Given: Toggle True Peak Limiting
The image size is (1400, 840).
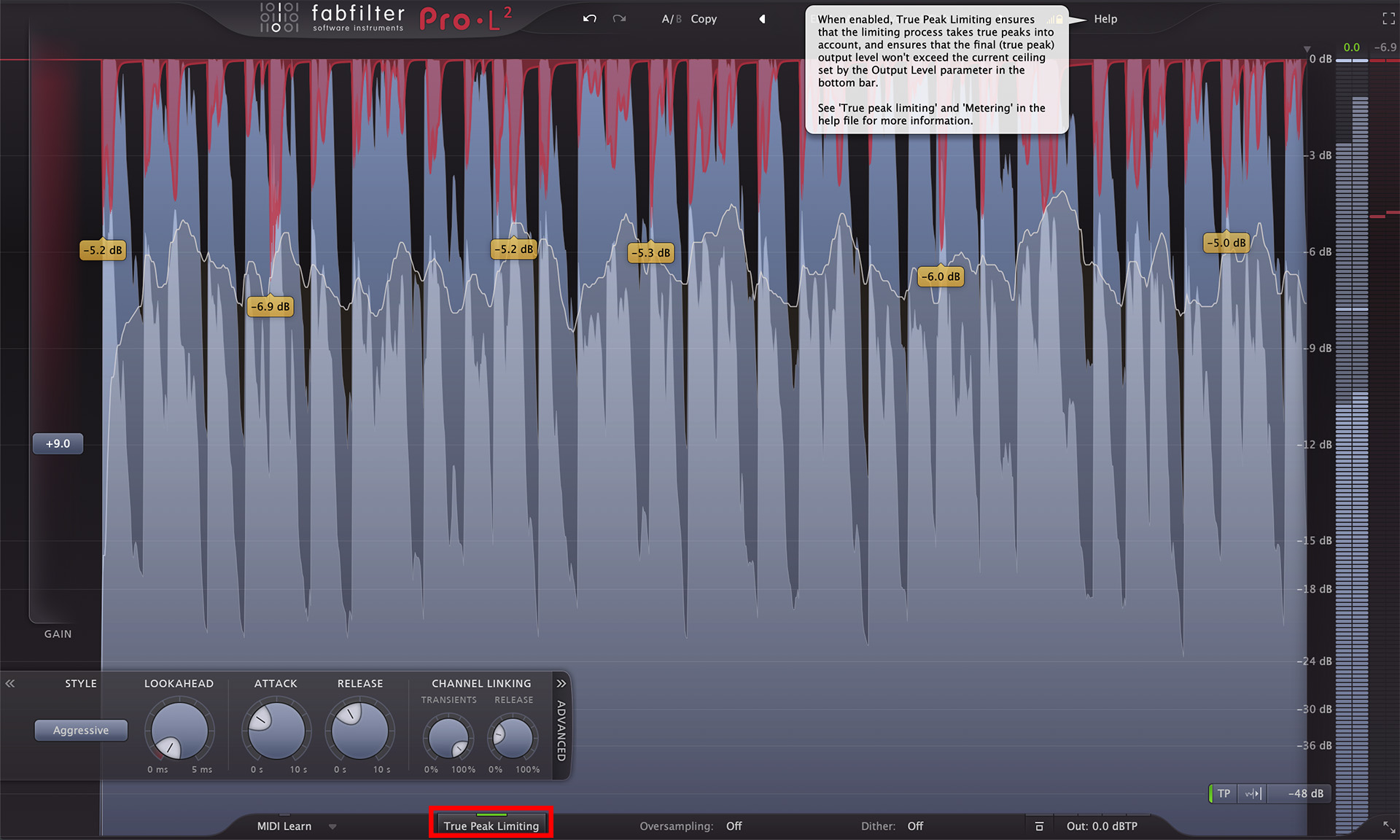Looking at the screenshot, I should pyautogui.click(x=491, y=825).
